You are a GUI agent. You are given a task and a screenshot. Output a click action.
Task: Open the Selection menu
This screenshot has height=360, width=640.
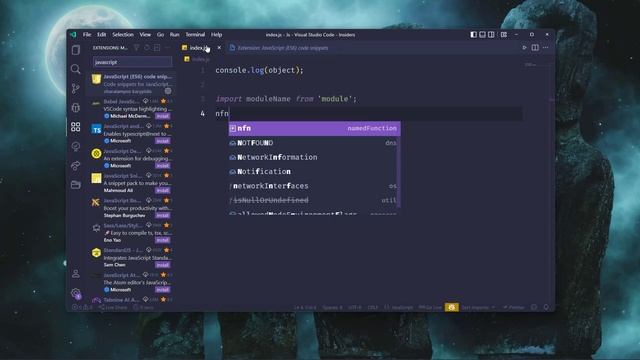[x=123, y=35]
